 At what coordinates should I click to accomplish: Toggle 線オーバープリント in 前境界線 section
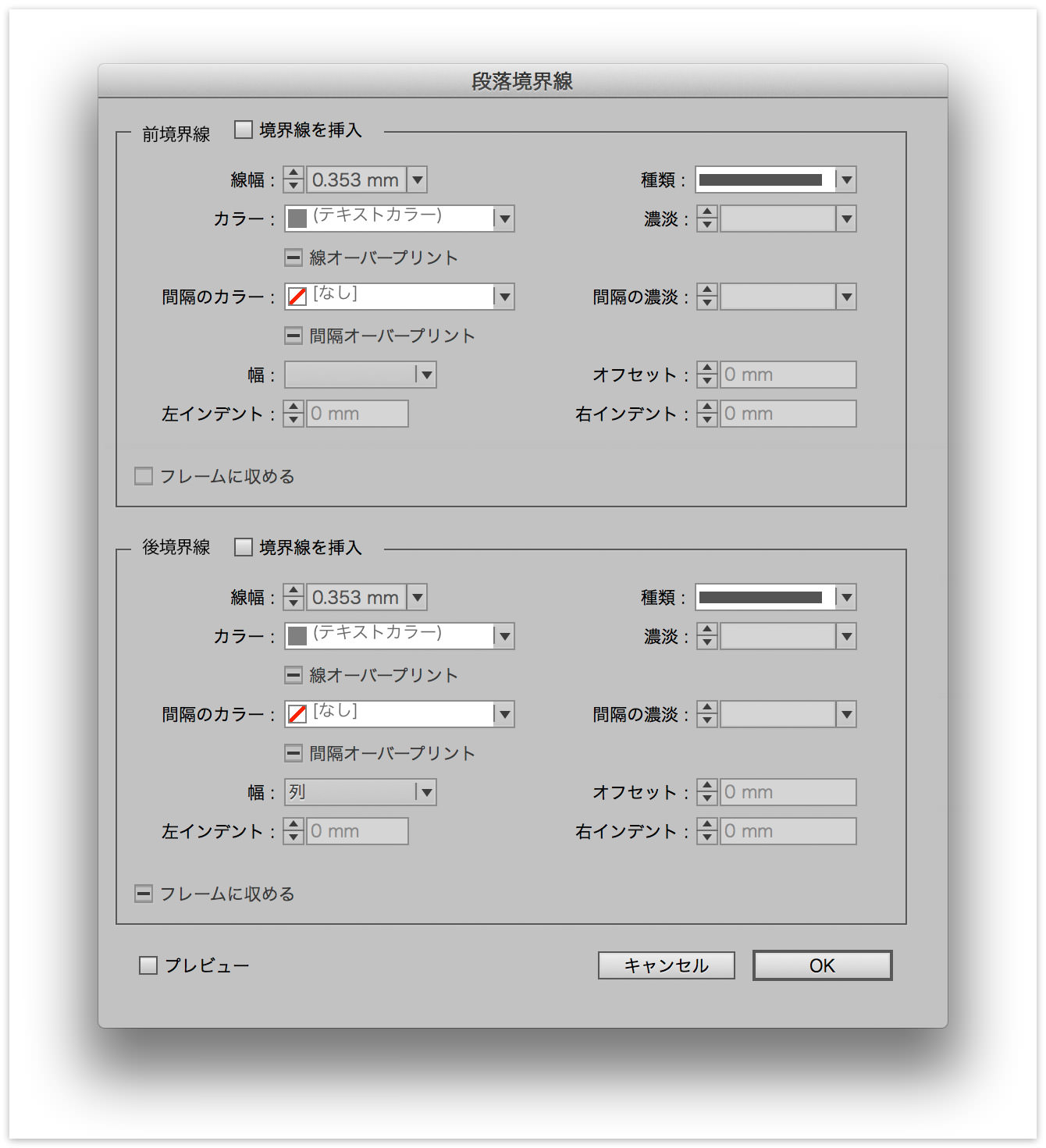click(294, 258)
